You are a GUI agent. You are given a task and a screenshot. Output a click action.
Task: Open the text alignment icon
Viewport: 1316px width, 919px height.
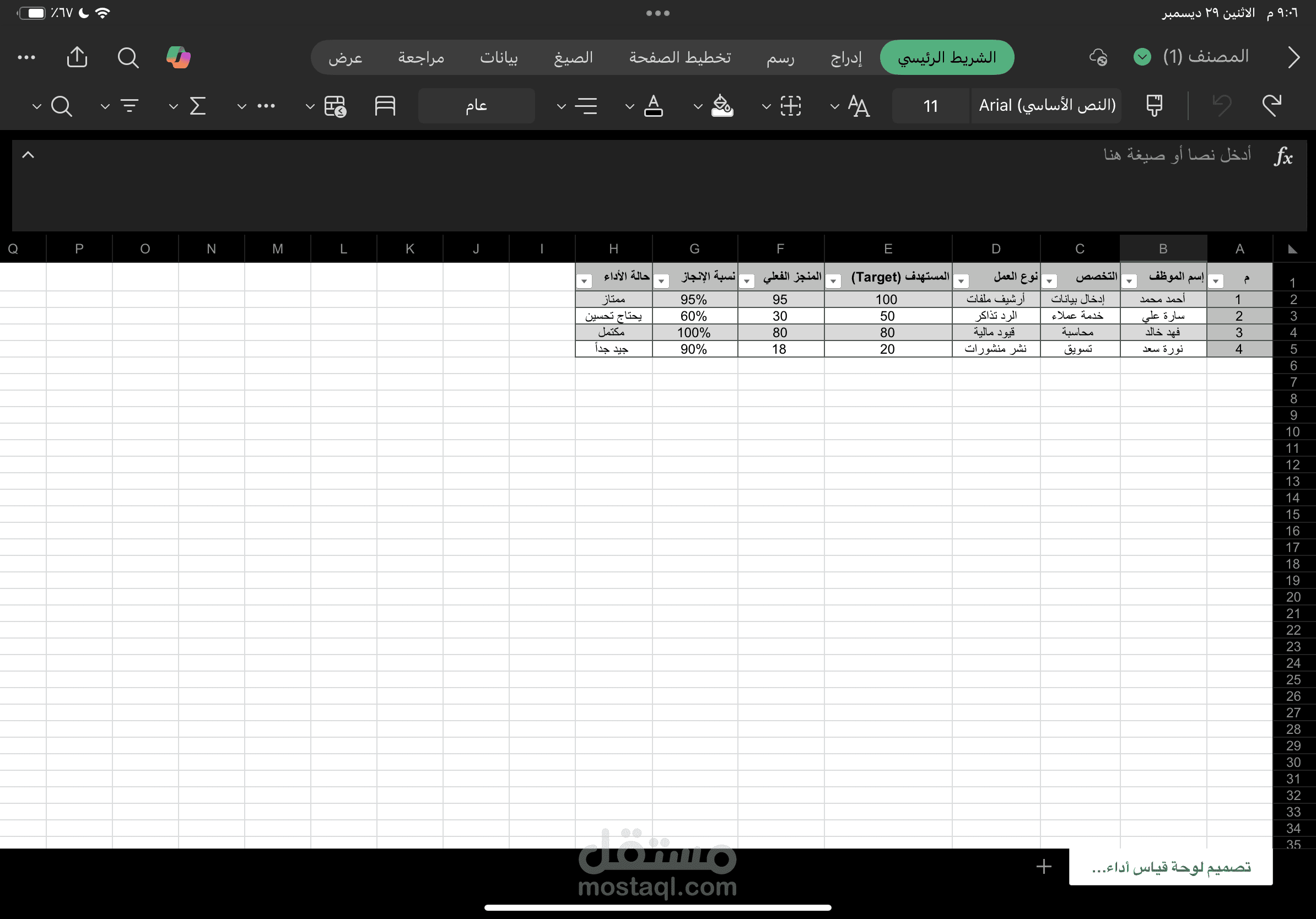coord(586,105)
